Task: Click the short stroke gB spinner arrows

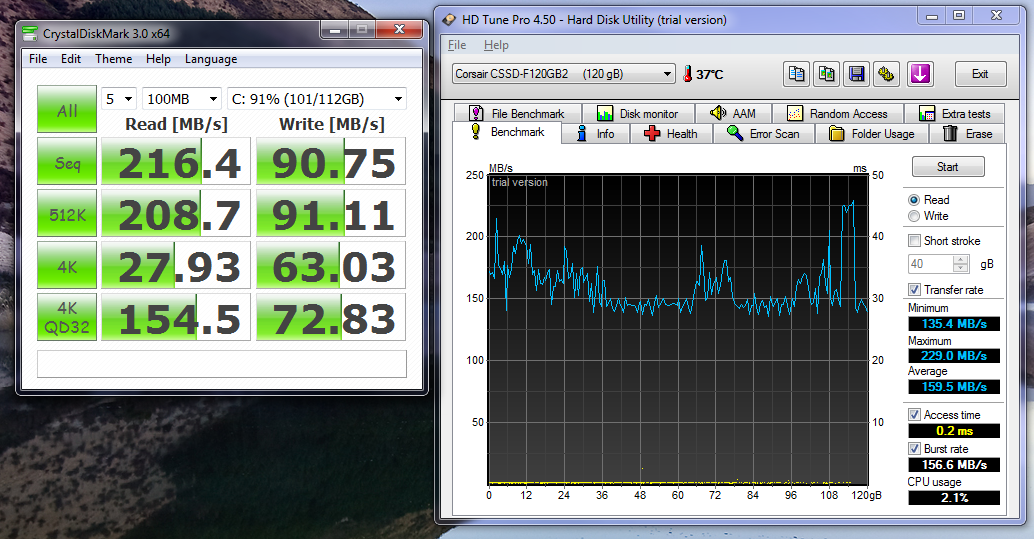Action: coord(961,264)
